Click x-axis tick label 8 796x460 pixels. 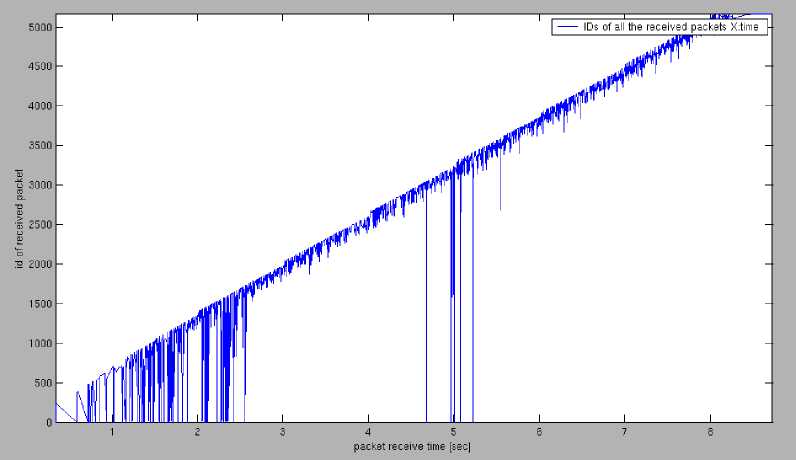[710, 432]
